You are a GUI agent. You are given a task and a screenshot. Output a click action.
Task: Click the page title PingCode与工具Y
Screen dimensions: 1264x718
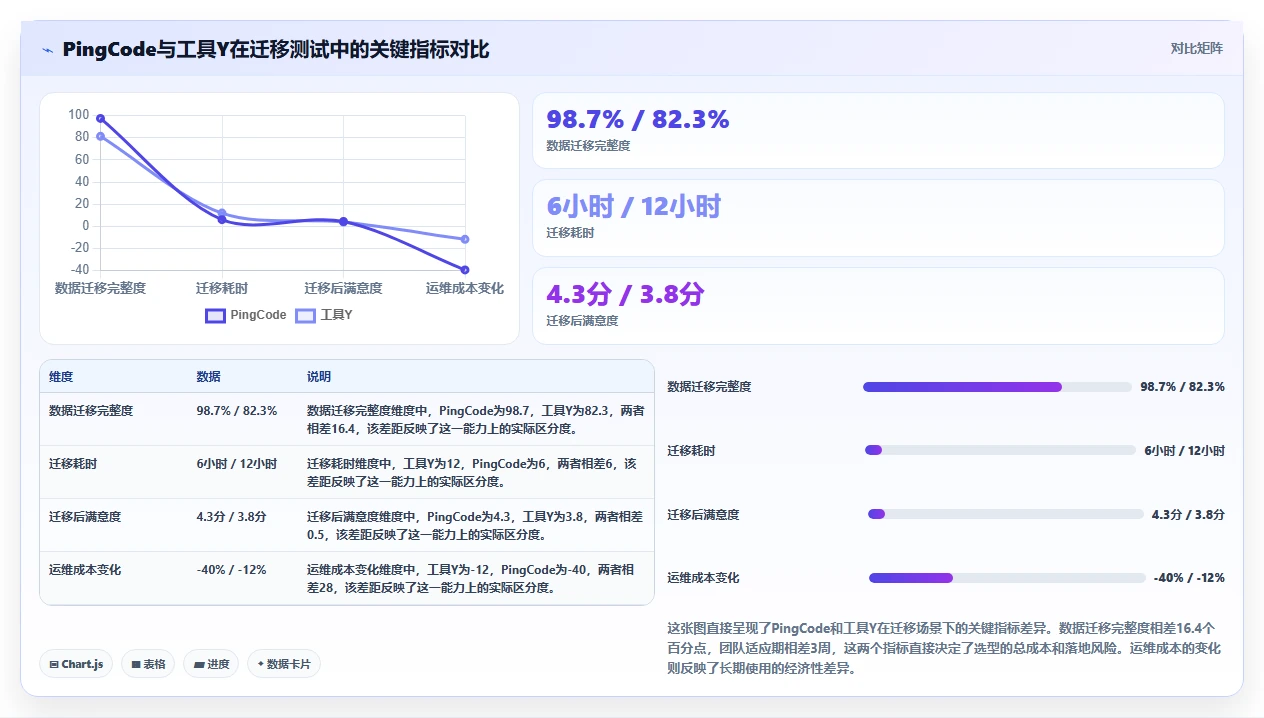click(276, 50)
